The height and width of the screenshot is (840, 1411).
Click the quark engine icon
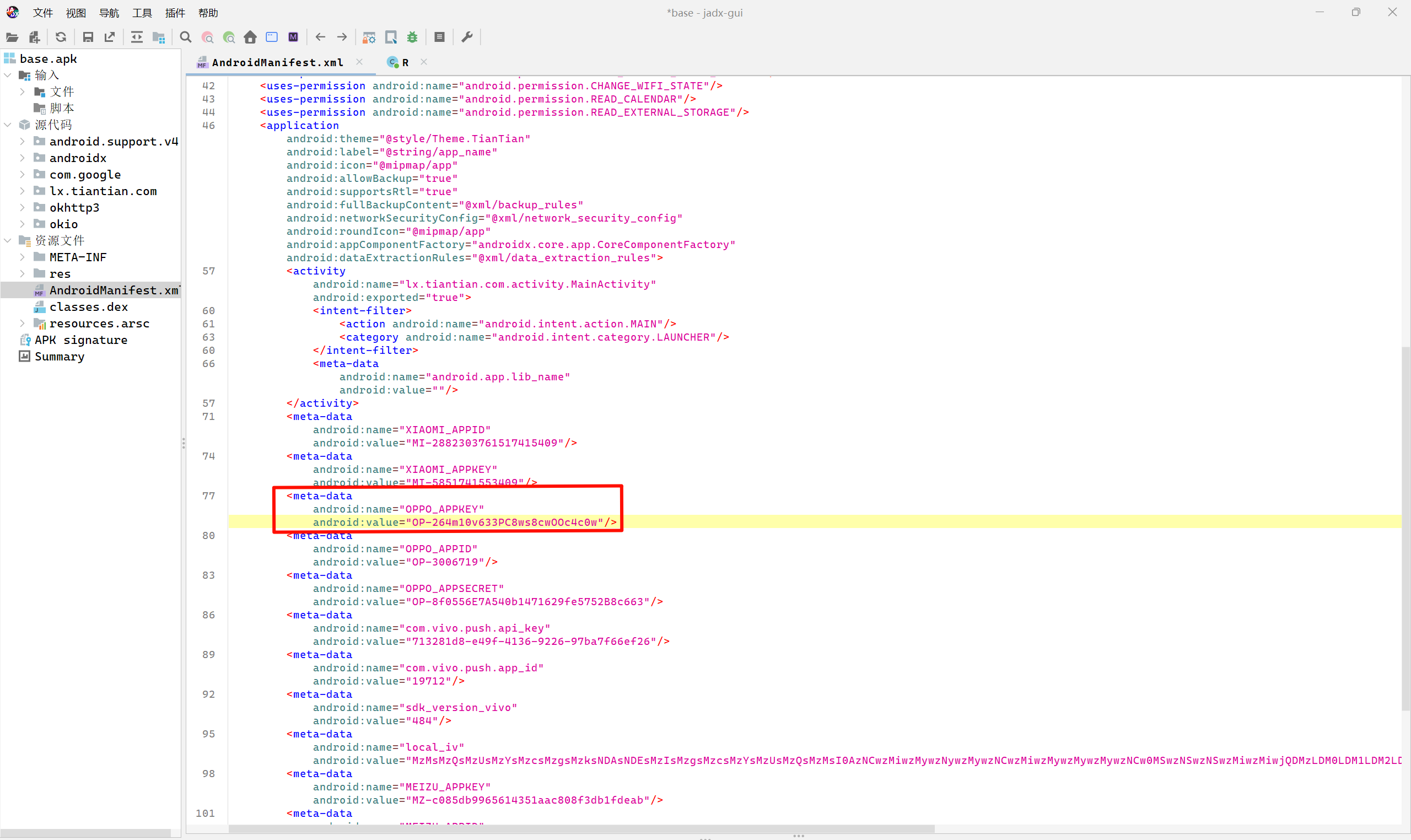pos(391,37)
